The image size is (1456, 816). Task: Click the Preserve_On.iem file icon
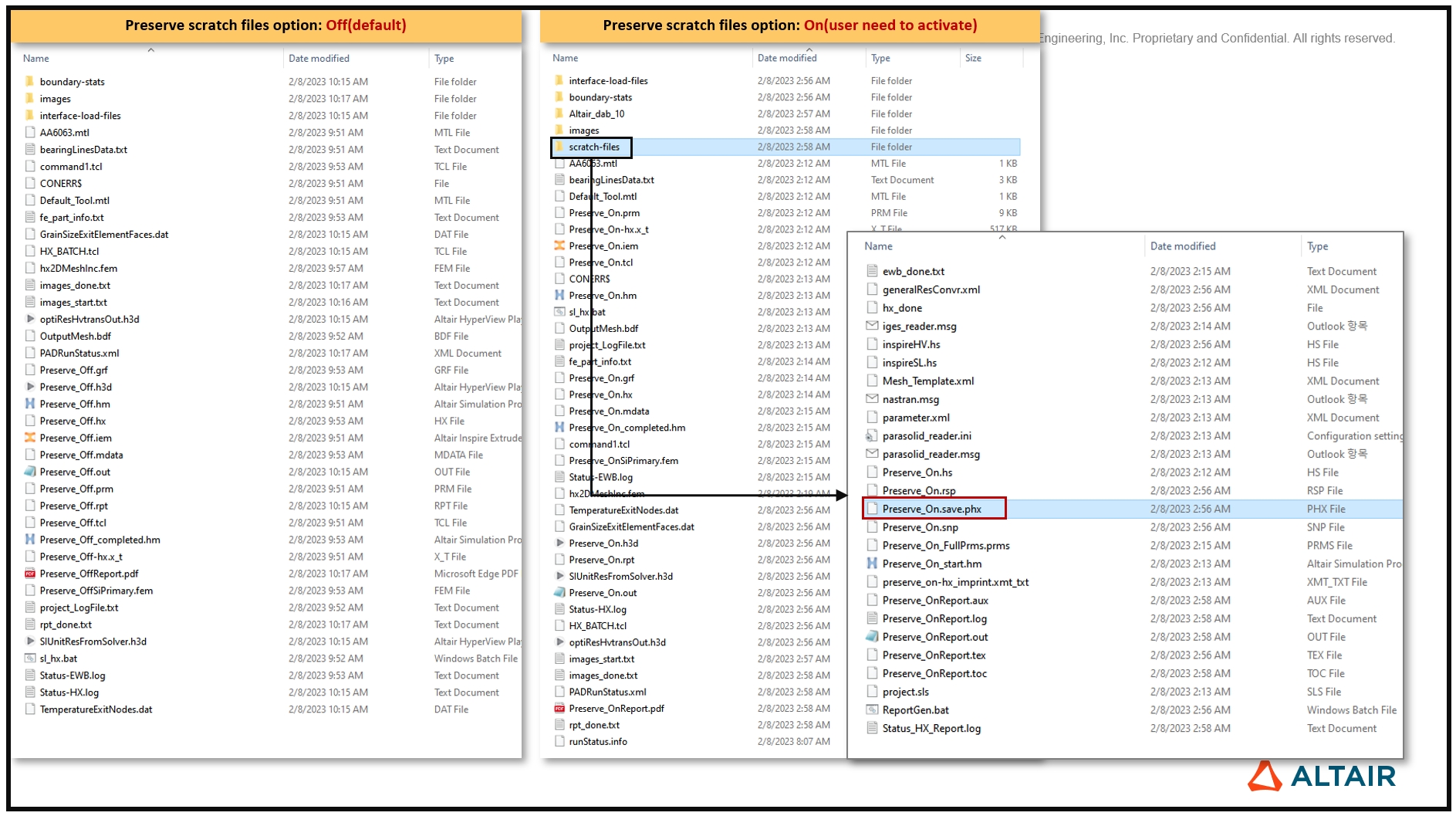pyautogui.click(x=559, y=245)
